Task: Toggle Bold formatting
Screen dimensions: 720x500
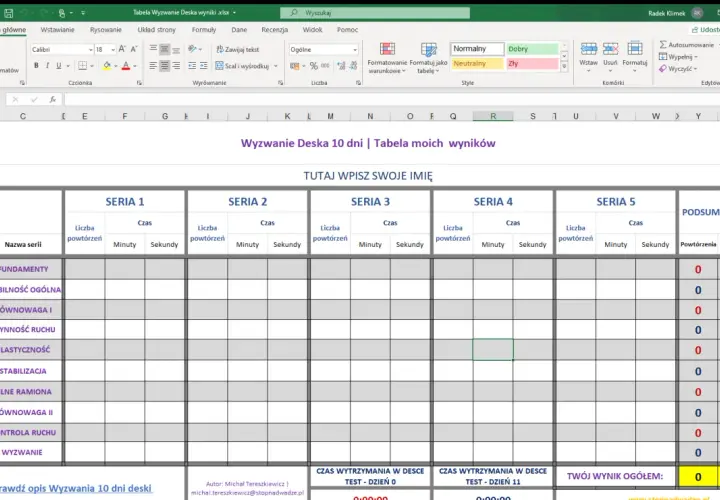Action: point(36,66)
